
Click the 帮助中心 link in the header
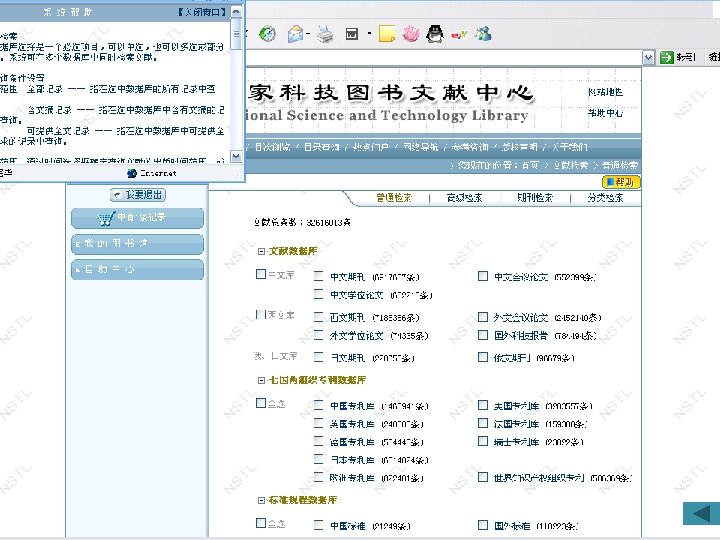coord(605,113)
